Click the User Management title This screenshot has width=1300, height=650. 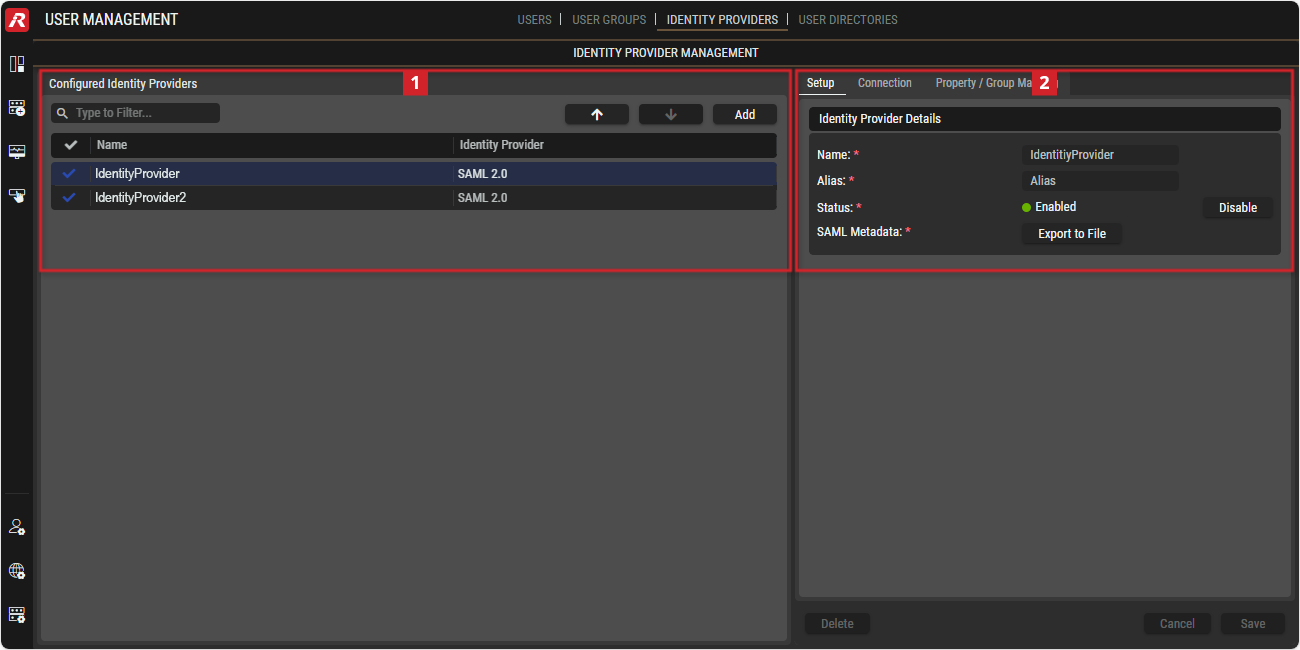(111, 19)
